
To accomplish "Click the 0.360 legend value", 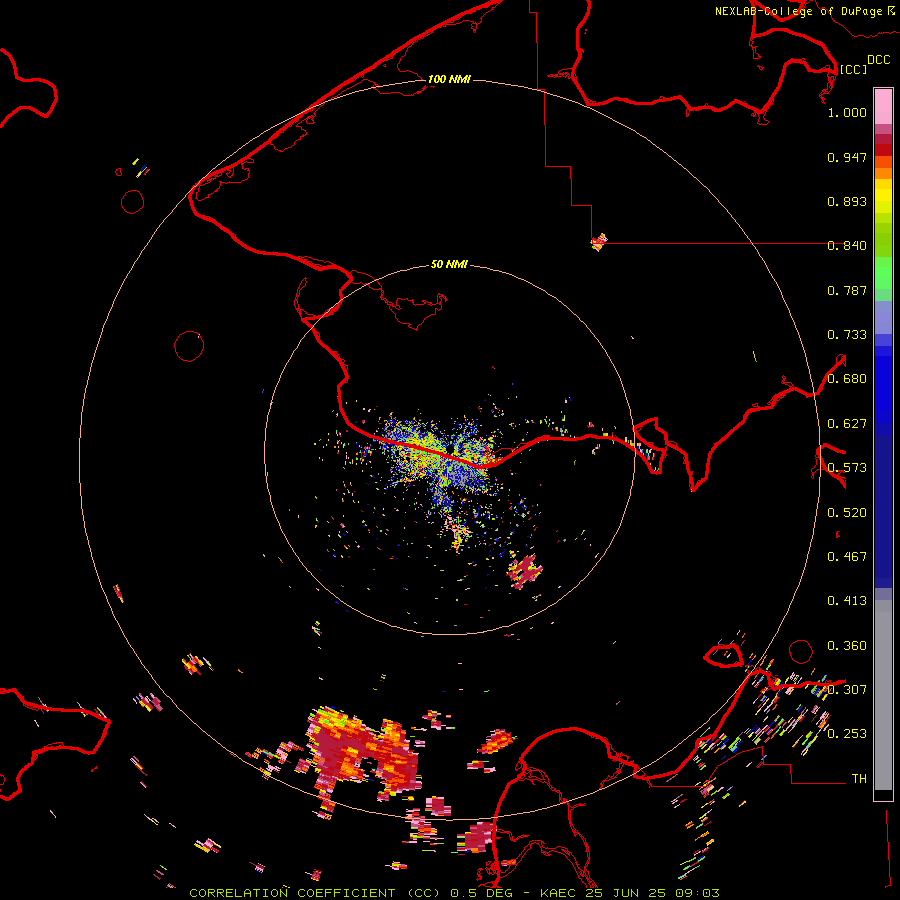I will [x=847, y=646].
